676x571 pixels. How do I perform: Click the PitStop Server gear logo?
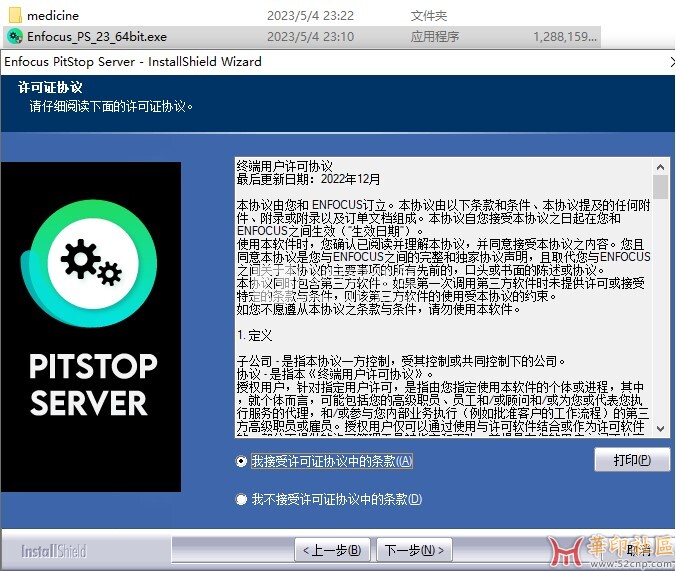(x=89, y=263)
